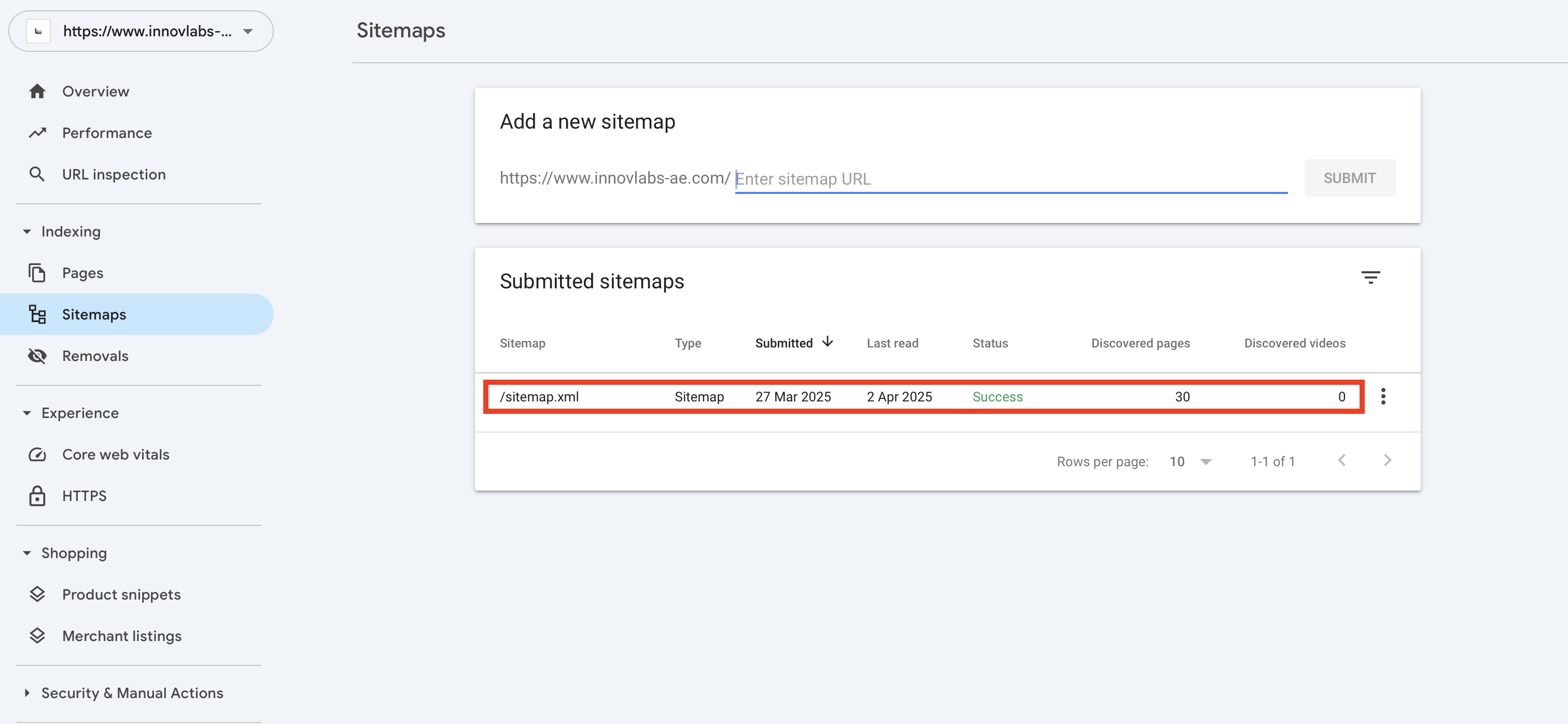Click the 27 Mar 2025 submitted date

[793, 396]
